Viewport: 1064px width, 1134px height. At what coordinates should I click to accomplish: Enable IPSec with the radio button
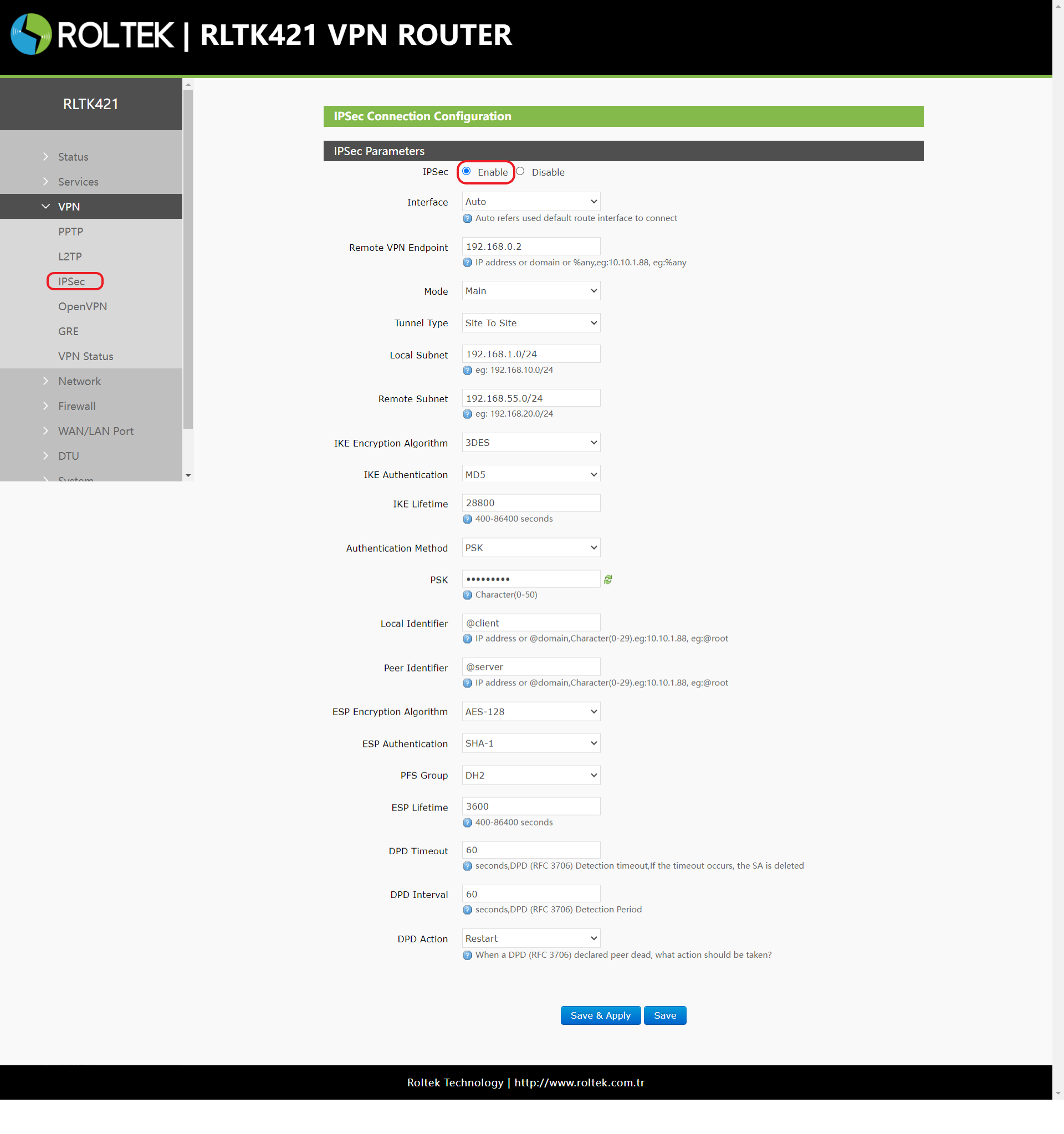coord(467,171)
